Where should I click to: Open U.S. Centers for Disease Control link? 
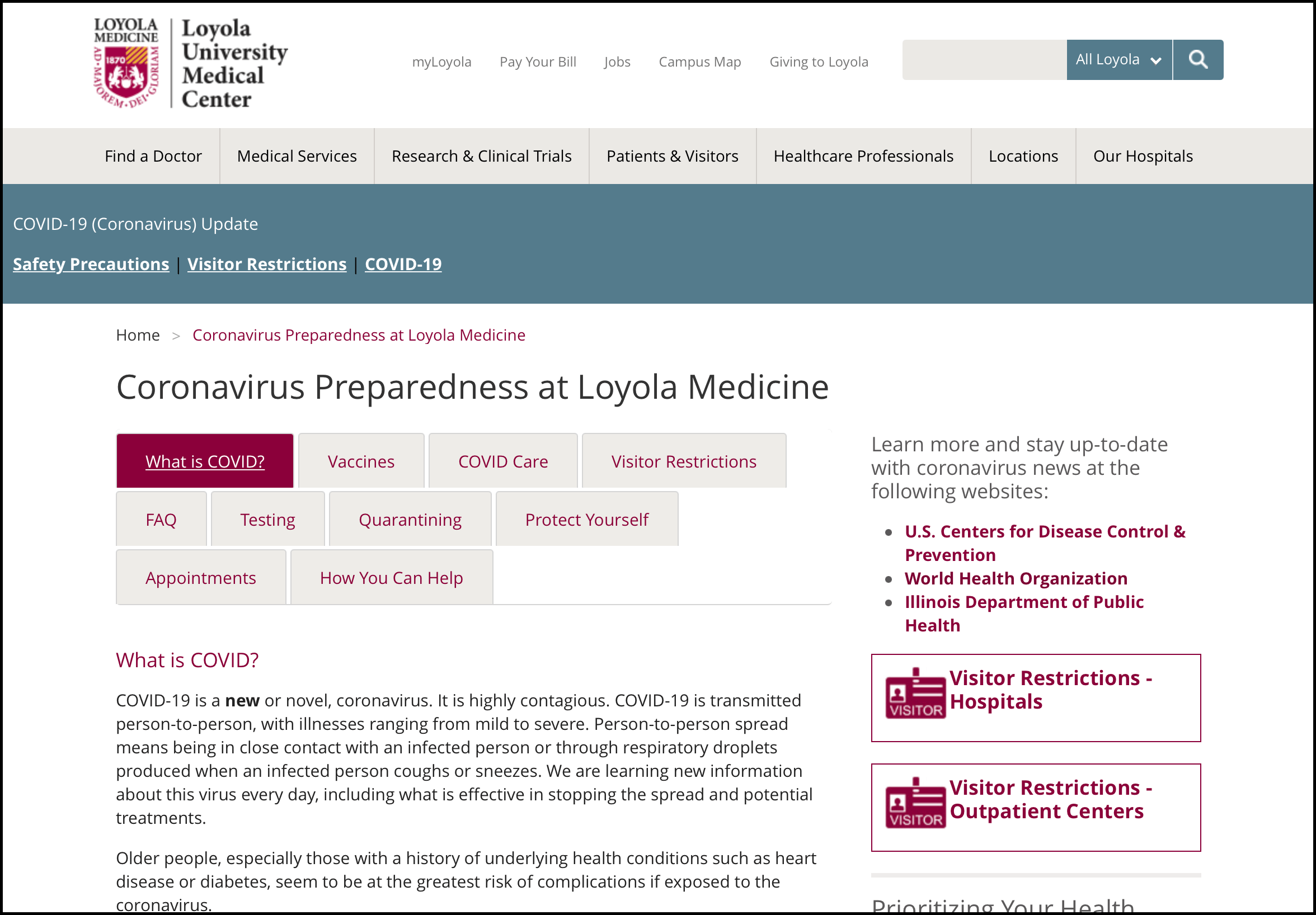pyautogui.click(x=1045, y=543)
